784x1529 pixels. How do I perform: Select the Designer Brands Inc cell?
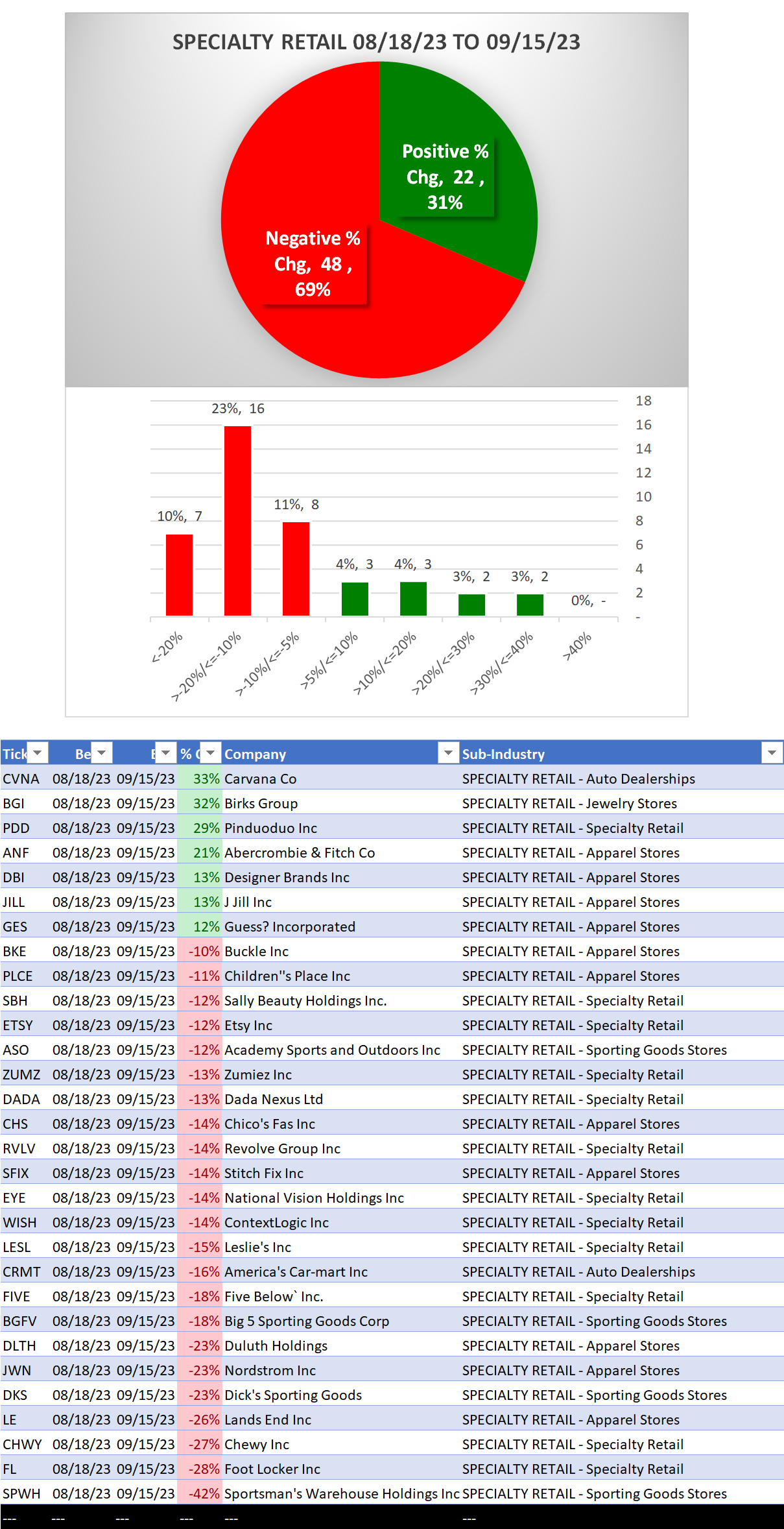pyautogui.click(x=341, y=877)
